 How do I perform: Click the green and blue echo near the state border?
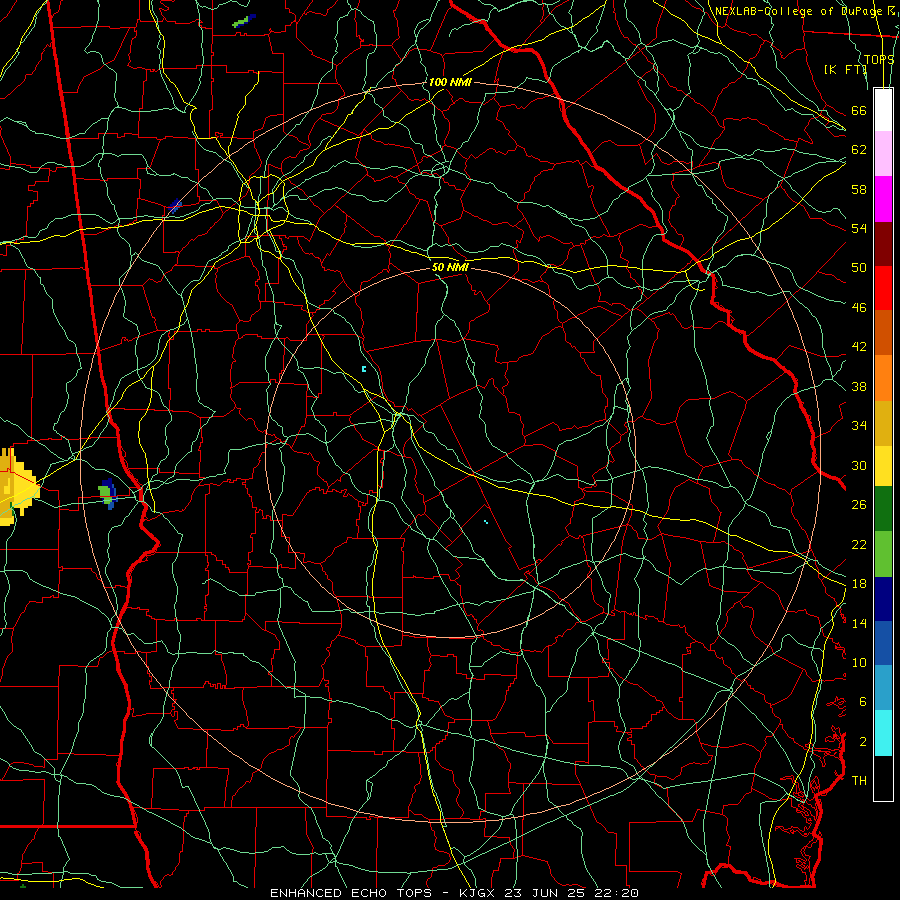click(108, 494)
